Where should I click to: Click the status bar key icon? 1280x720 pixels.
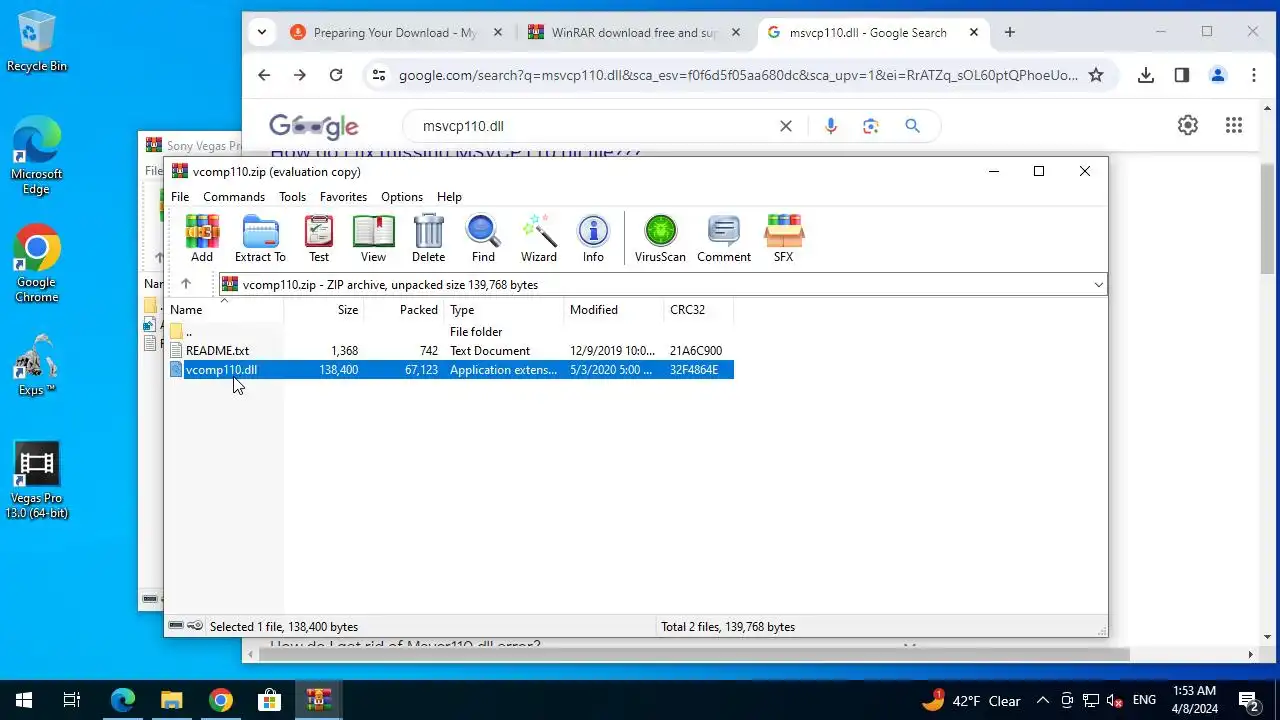tap(195, 626)
